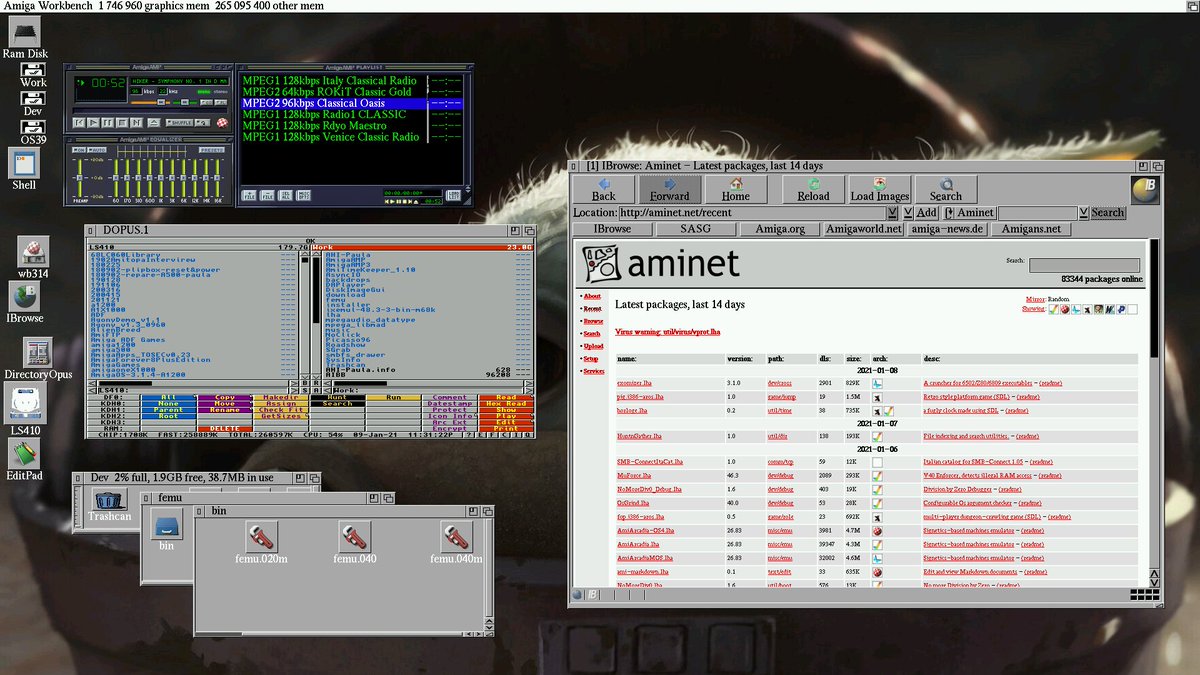The height and width of the screenshot is (675, 1200).
Task: Click the Aminet search engine selector
Action: tap(970, 212)
